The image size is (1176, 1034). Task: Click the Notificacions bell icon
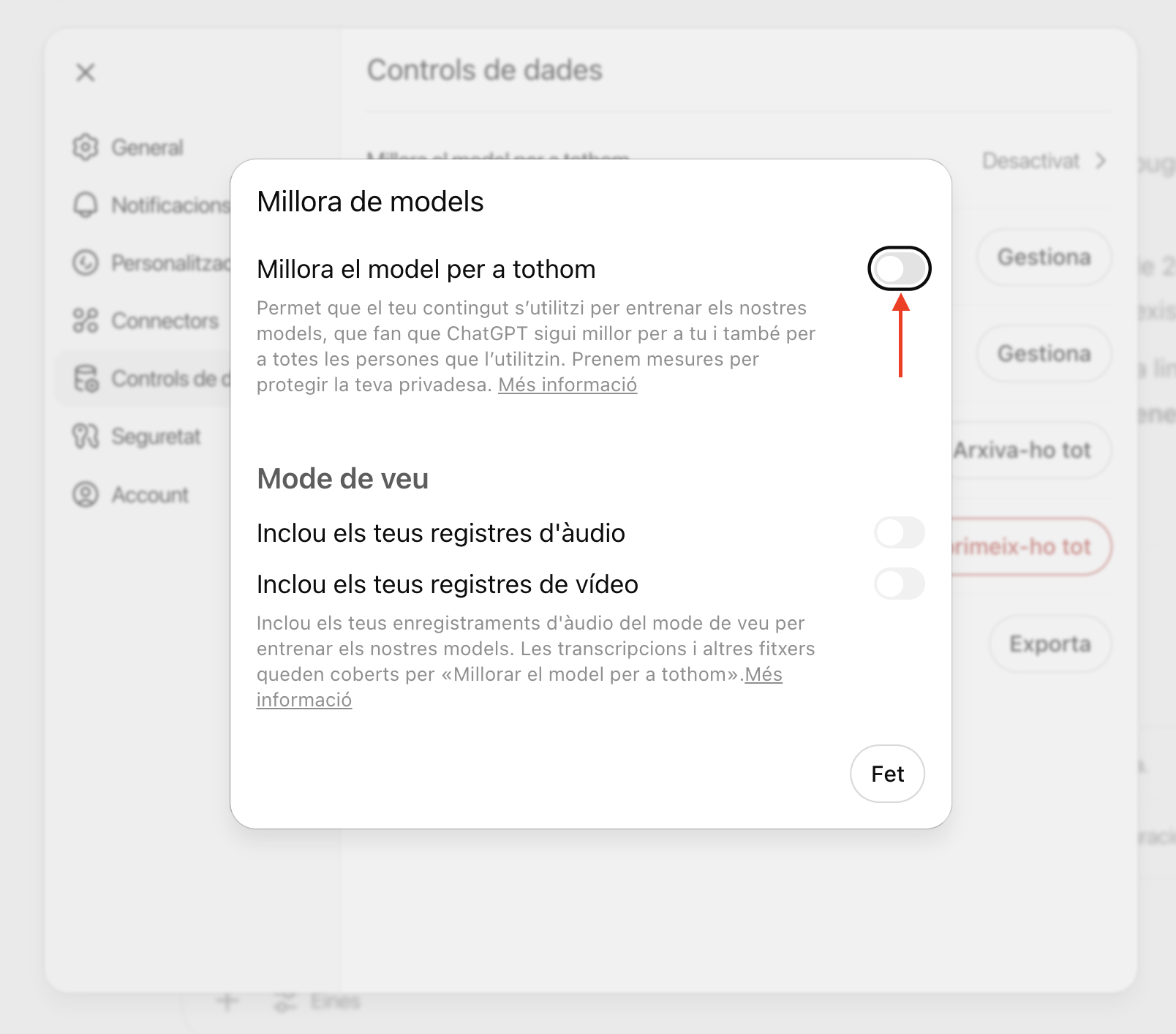click(86, 205)
